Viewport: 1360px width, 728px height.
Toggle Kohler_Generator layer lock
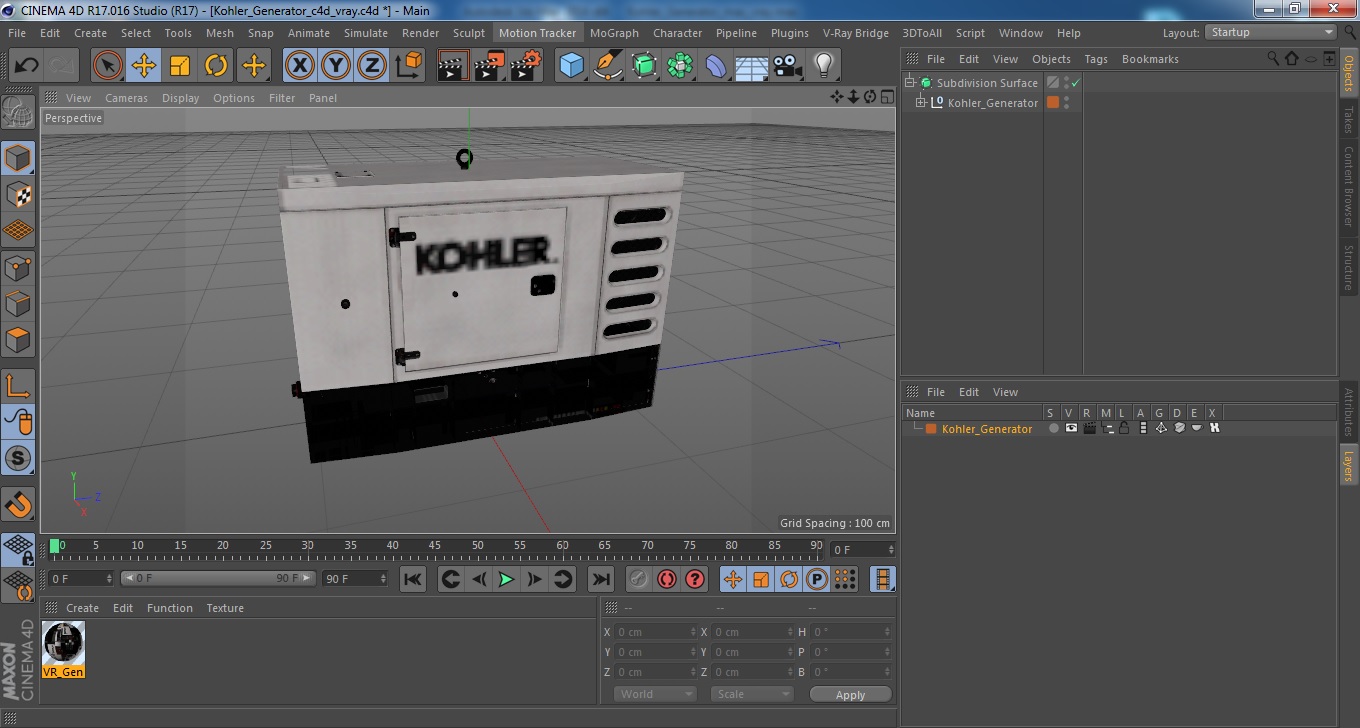[1124, 428]
